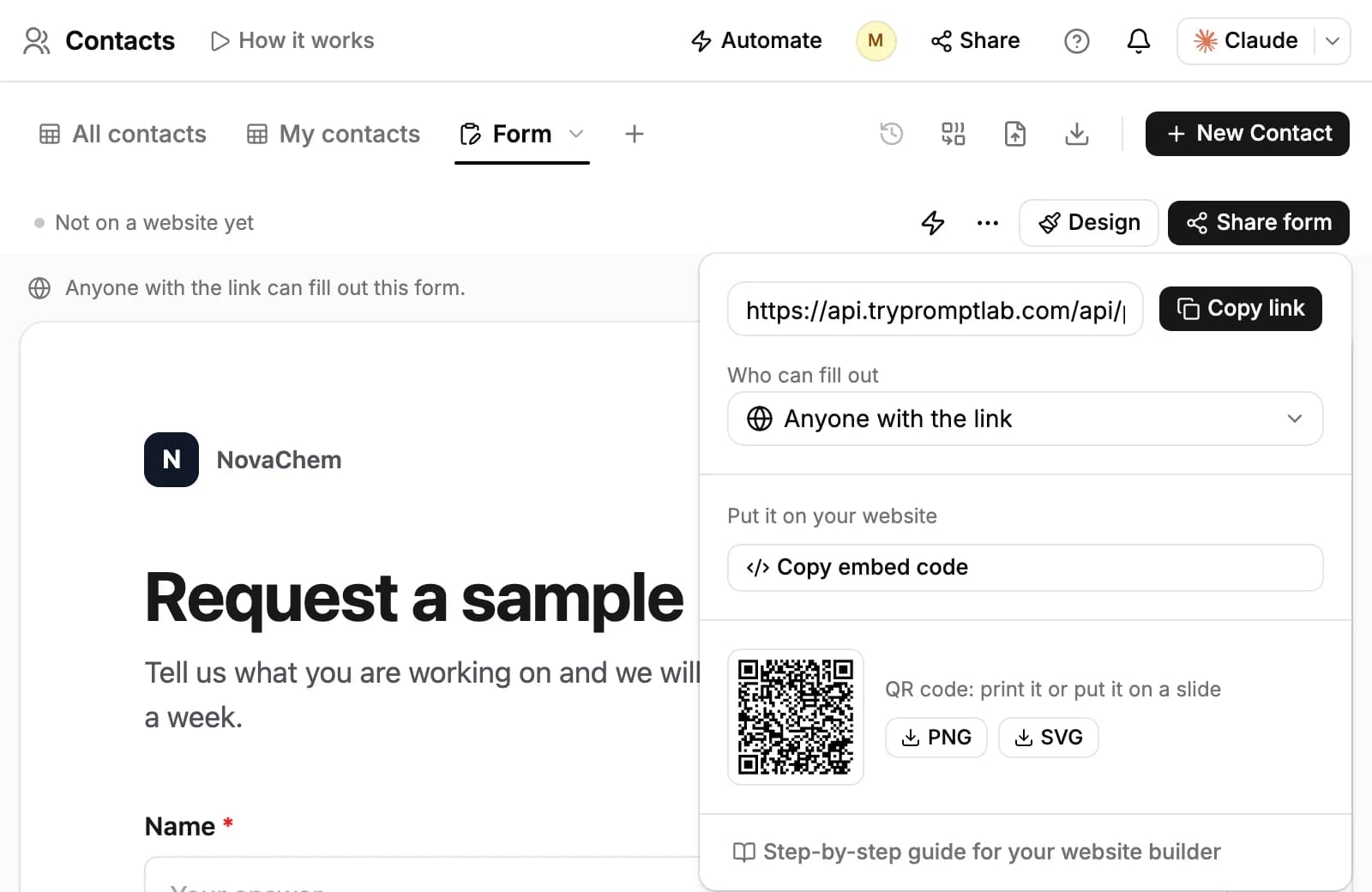The height and width of the screenshot is (892, 1372).
Task: Open the help question mark icon
Action: point(1076,40)
